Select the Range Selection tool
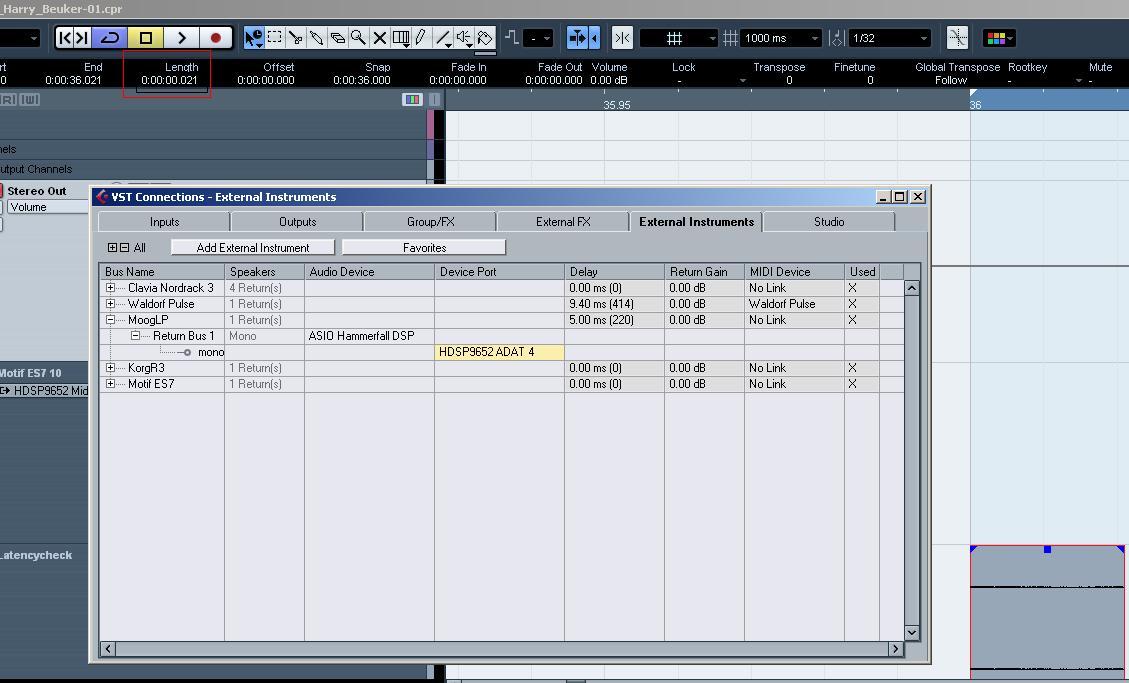Image resolution: width=1129 pixels, height=683 pixels. (274, 37)
